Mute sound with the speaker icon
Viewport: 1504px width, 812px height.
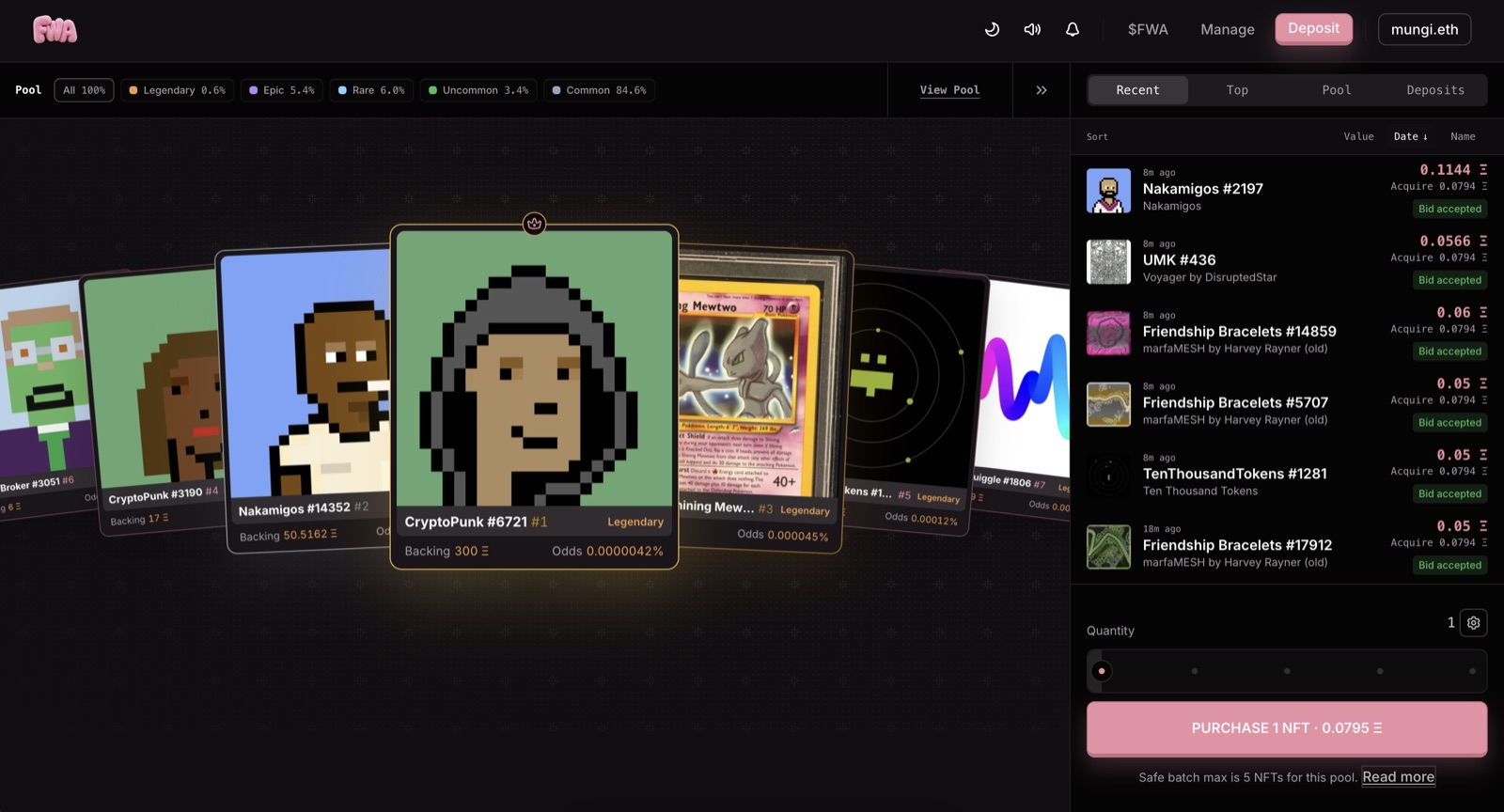point(1032,29)
